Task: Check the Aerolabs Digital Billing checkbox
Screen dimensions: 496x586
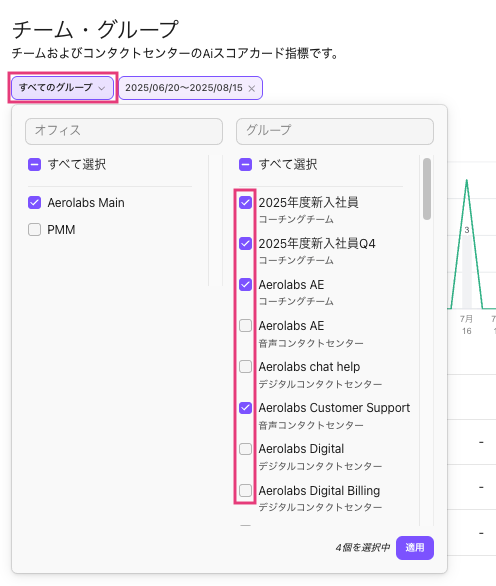Action: coord(245,490)
